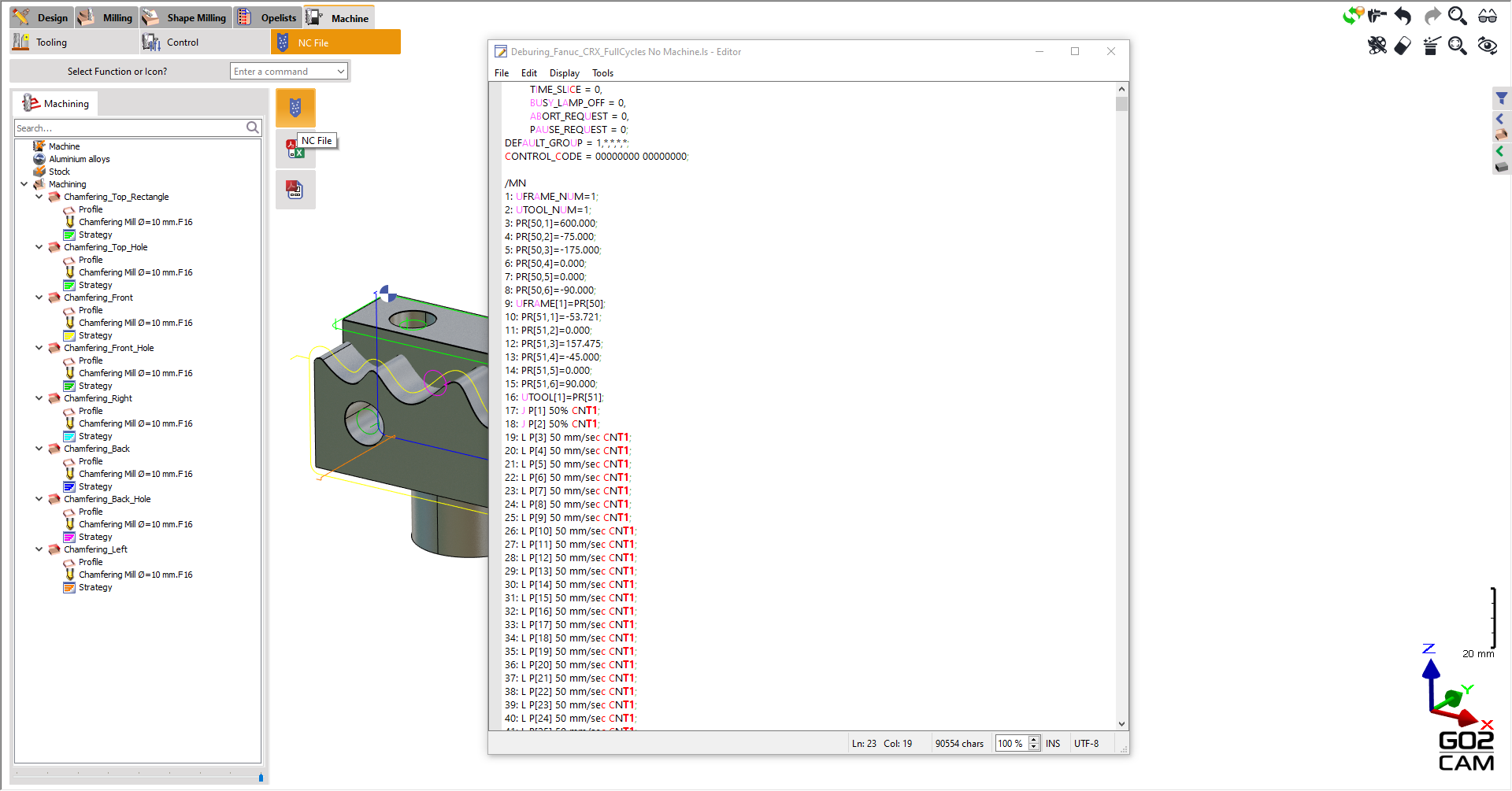The image size is (1512, 791).
Task: Click the green refresh arrows icon
Action: point(1352,16)
